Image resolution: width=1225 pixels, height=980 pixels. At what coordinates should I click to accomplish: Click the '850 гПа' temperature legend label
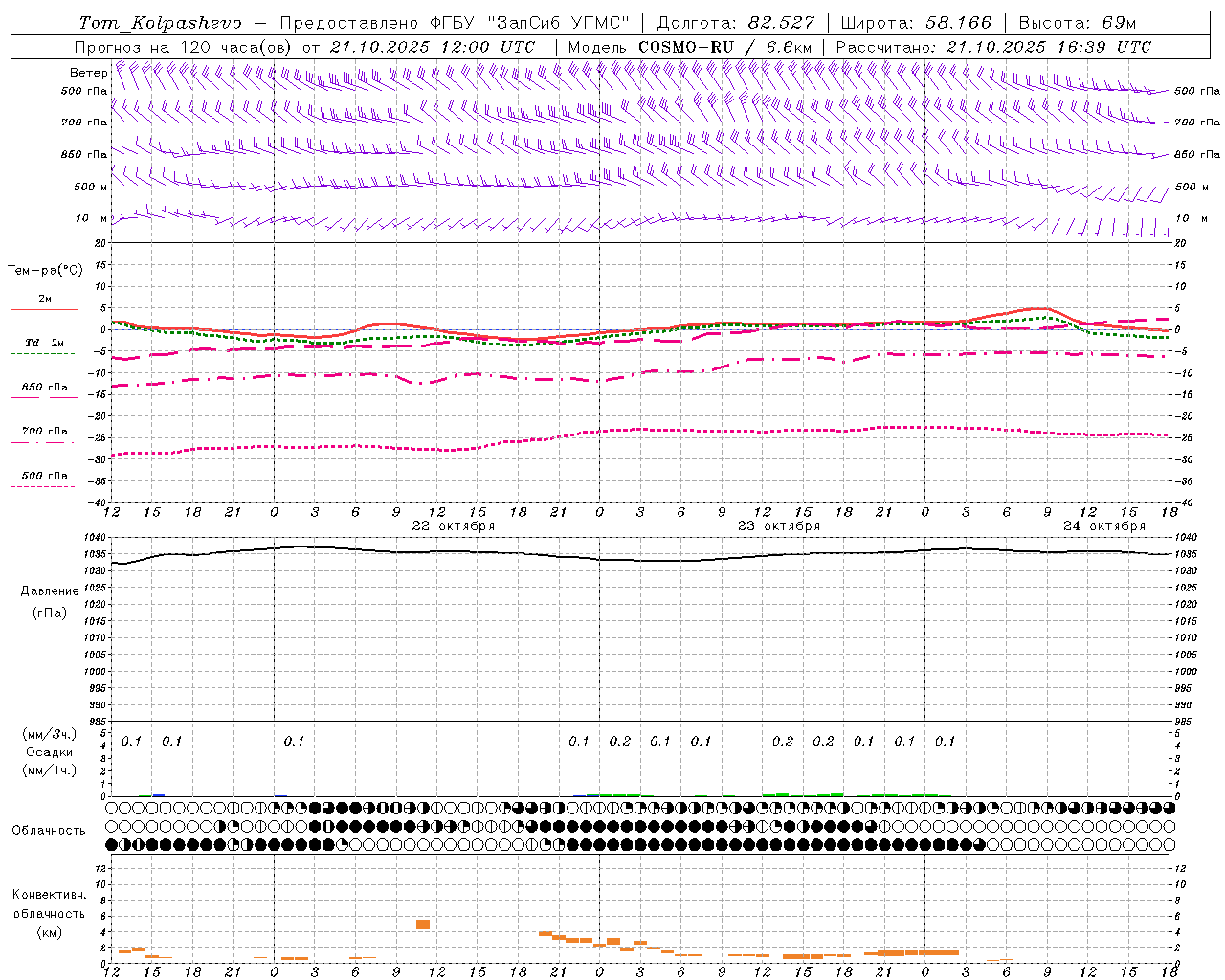tap(45, 388)
